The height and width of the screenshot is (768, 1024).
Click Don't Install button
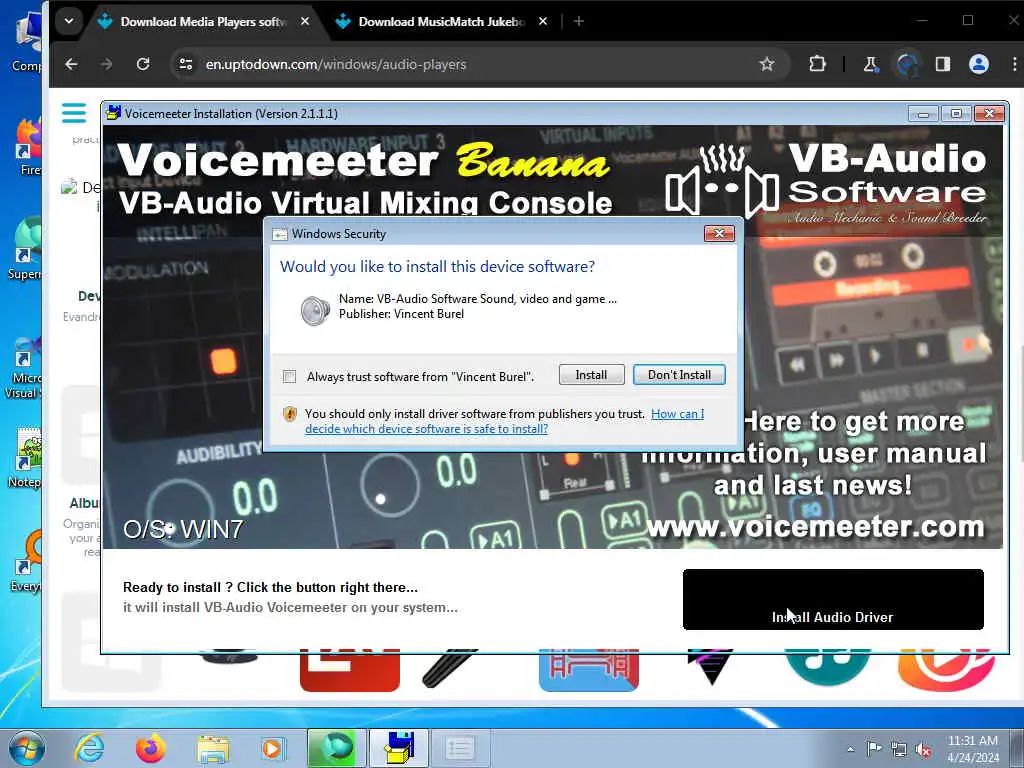679,375
